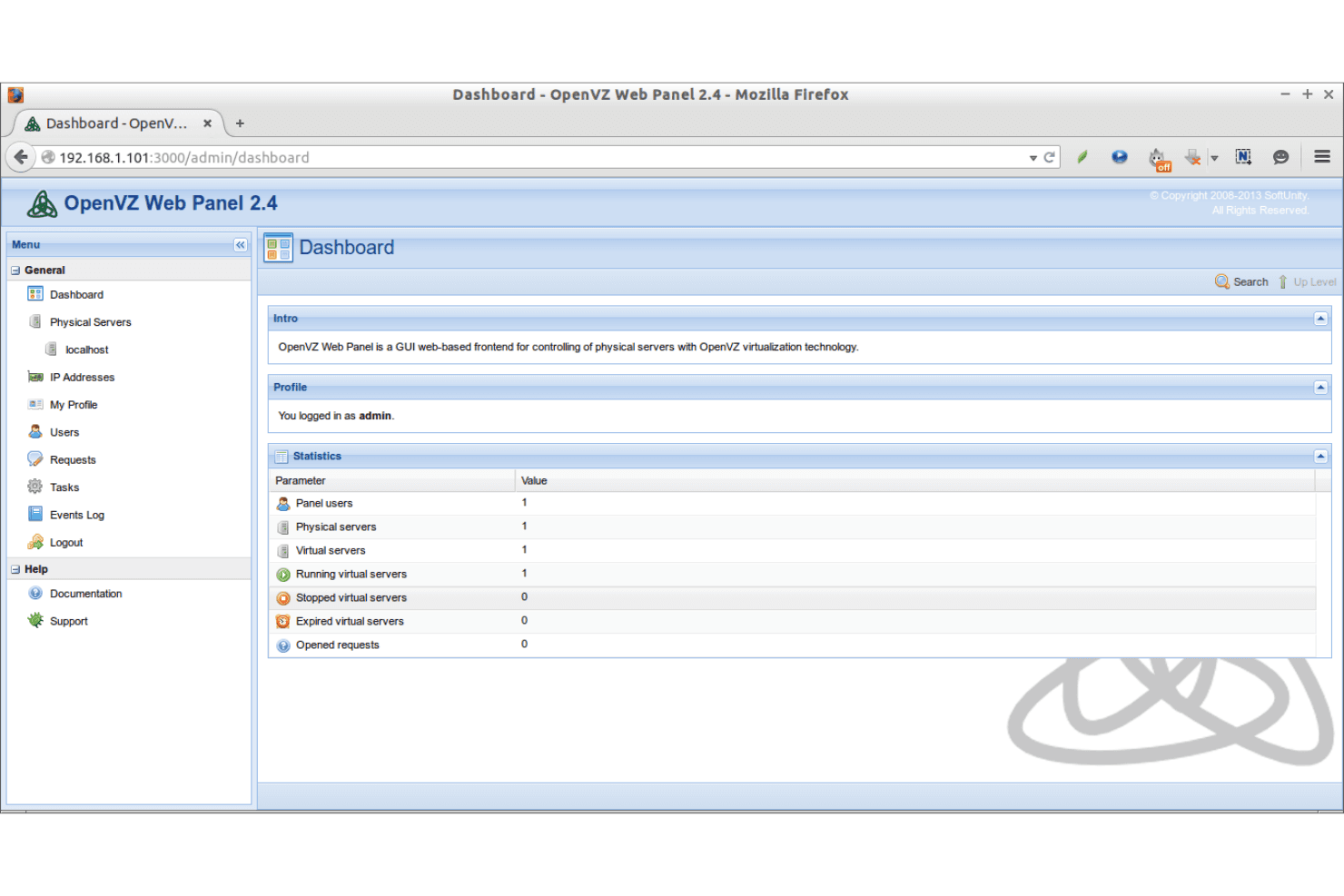Open Users in the sidebar
Screen dimensions: 1344x896
point(64,433)
